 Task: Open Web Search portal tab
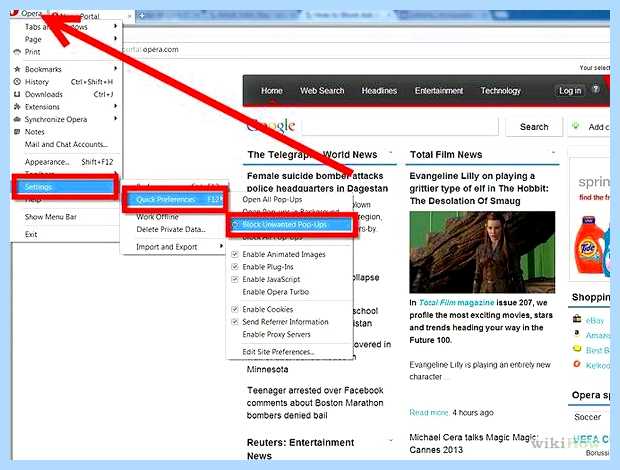tap(322, 91)
